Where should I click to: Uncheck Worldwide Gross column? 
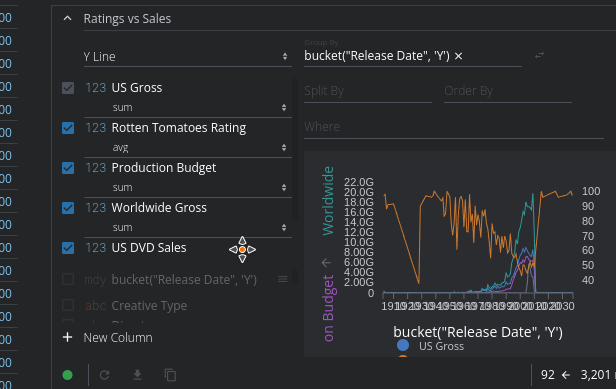click(x=68, y=208)
